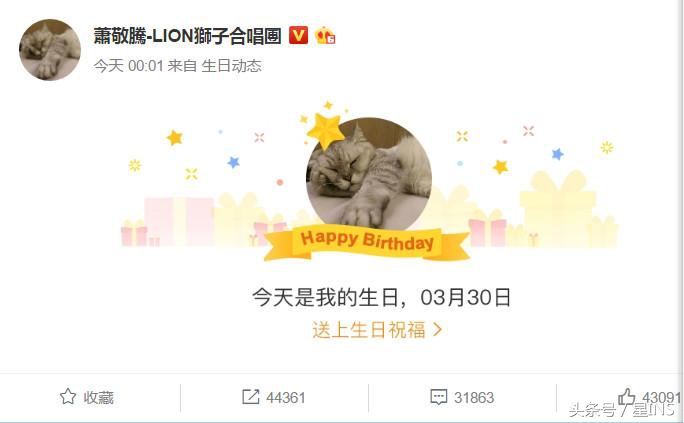Viewport: 684px width, 423px height.
Task: Open the 生日动态 source link
Action: (x=232, y=66)
